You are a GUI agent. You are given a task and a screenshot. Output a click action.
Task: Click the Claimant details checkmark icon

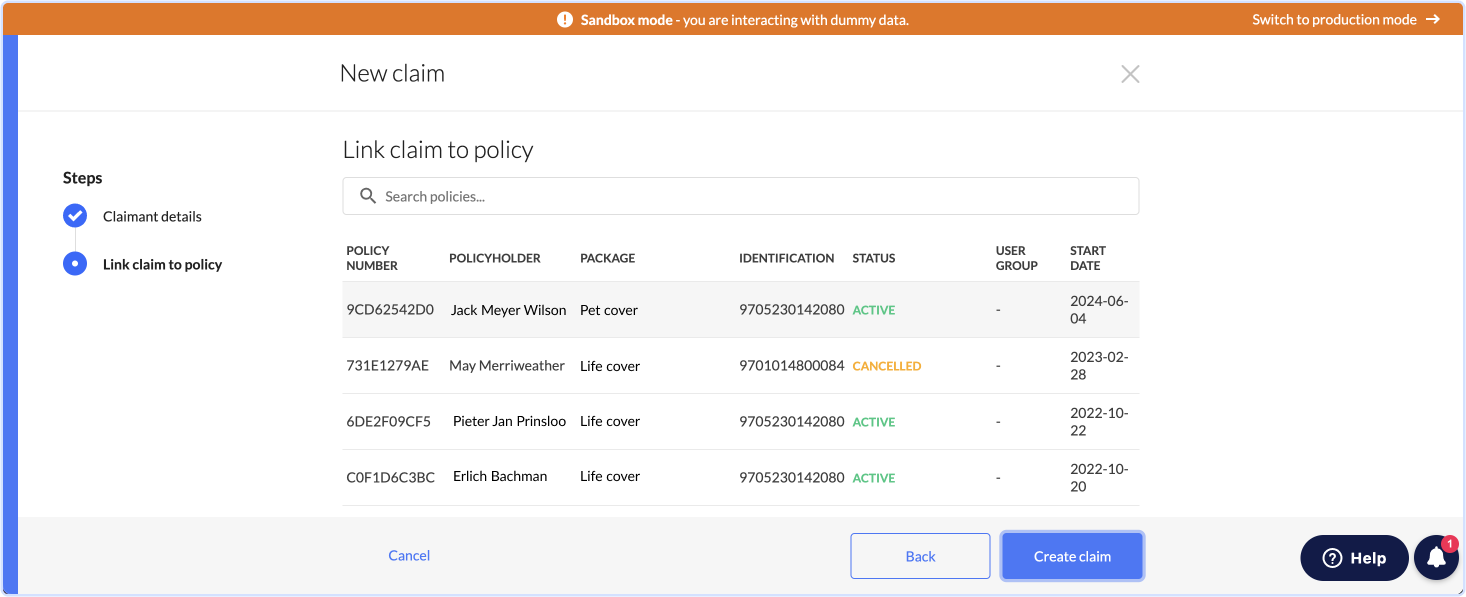point(75,216)
